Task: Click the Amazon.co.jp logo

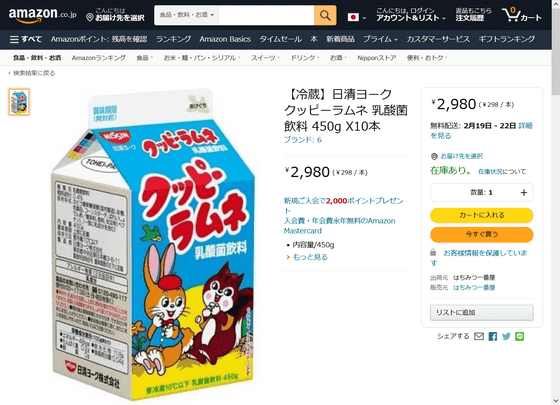Action: 42,15
